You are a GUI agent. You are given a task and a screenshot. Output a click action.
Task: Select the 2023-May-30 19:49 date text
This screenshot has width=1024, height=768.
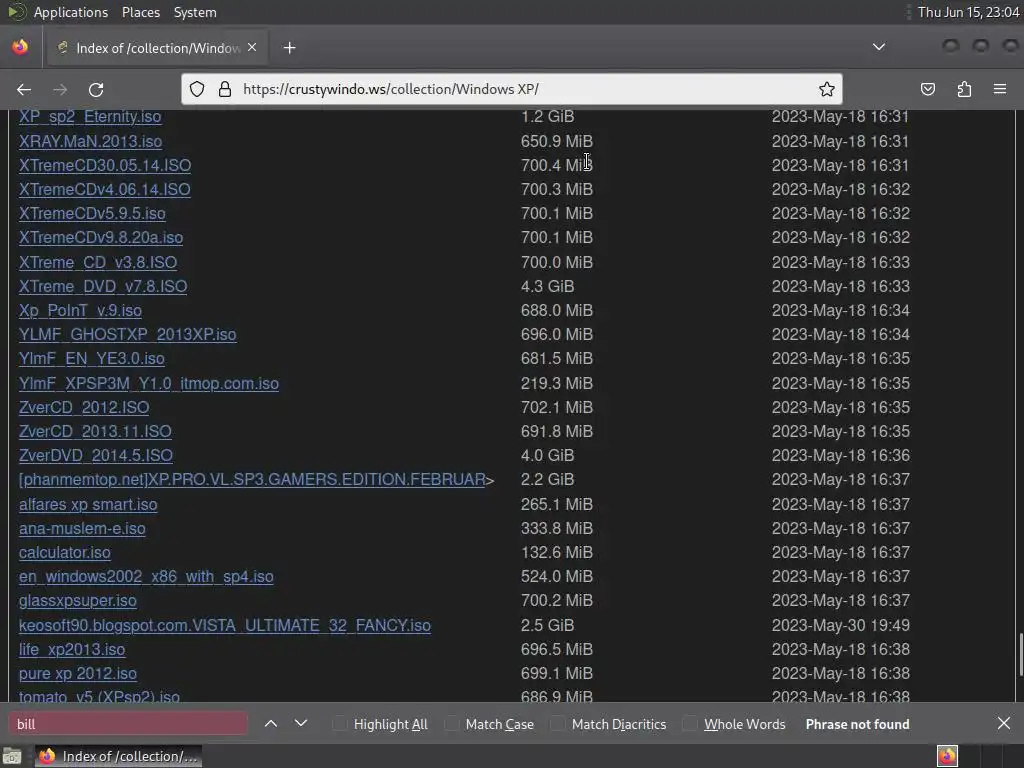[840, 625]
